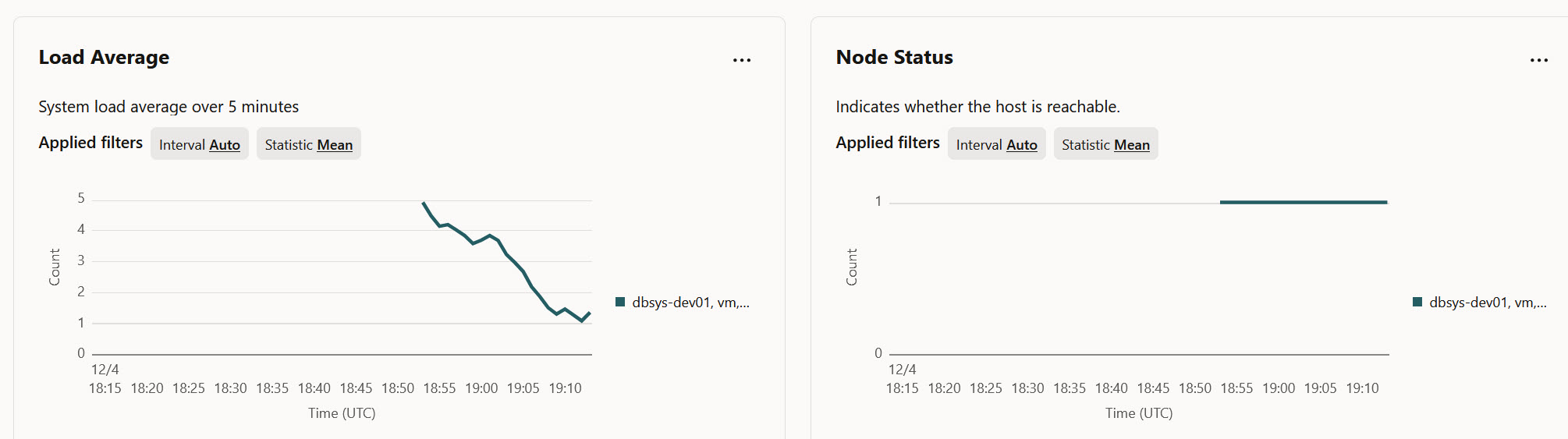This screenshot has height=439, width=1568.
Task: Click the 18:55 tick label on Load Average chart
Action: coord(439,388)
